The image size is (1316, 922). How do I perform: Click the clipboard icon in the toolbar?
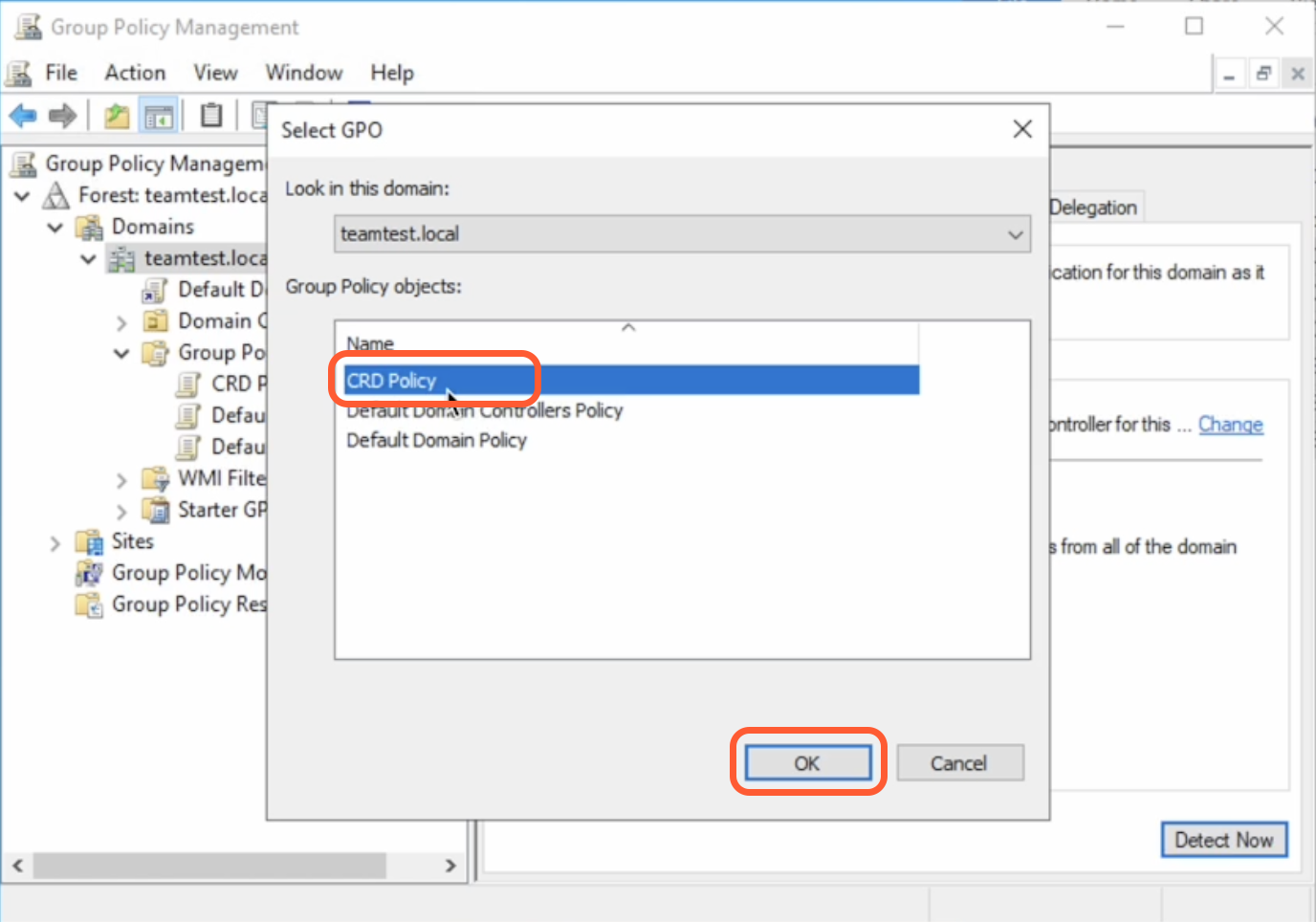tap(211, 117)
